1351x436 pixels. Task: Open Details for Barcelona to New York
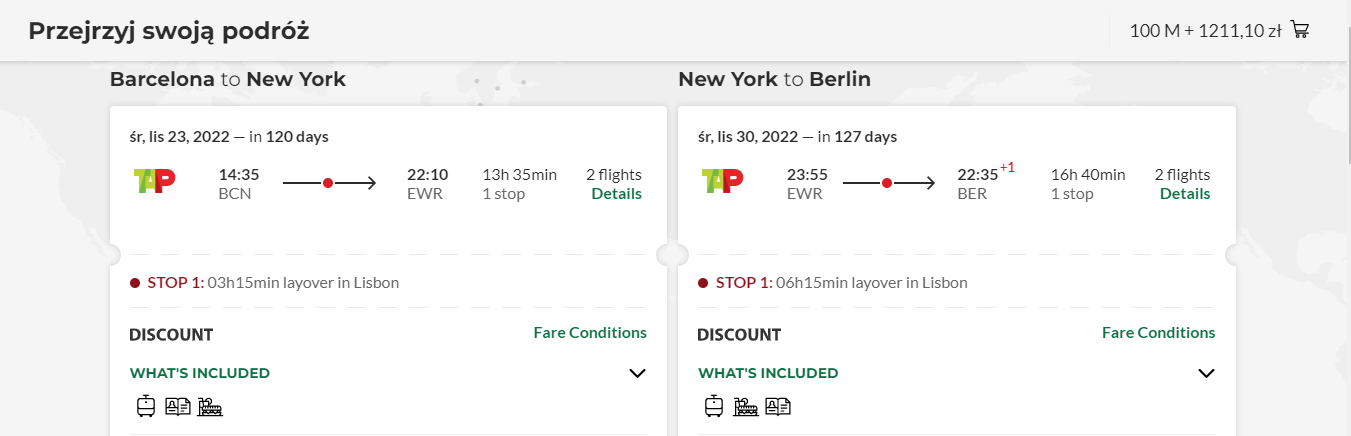[616, 194]
